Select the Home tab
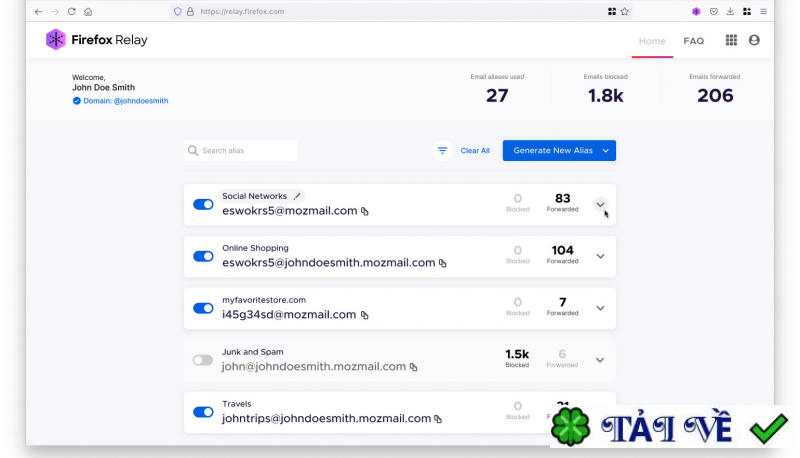800x458 pixels. click(x=652, y=41)
